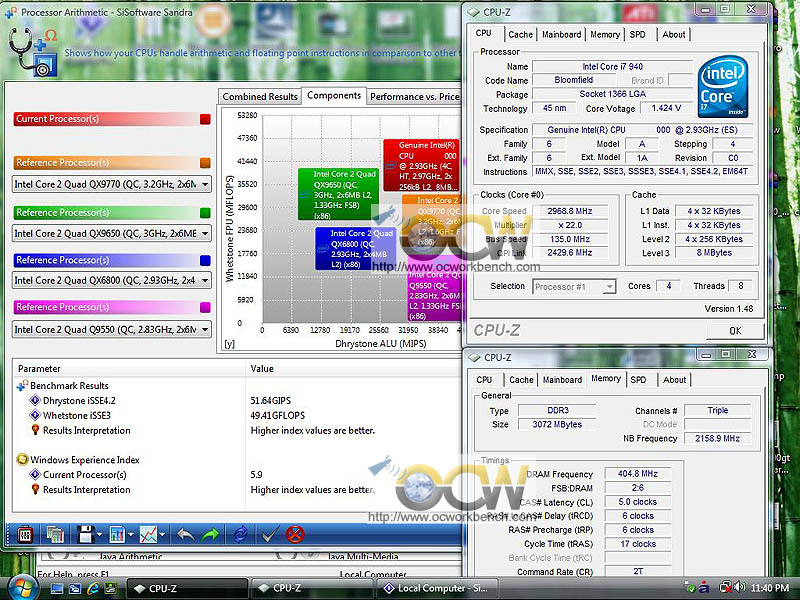Screen dimensions: 800x600
Task: Click the magenta reference processor color swatch
Action: pyautogui.click(x=205, y=307)
